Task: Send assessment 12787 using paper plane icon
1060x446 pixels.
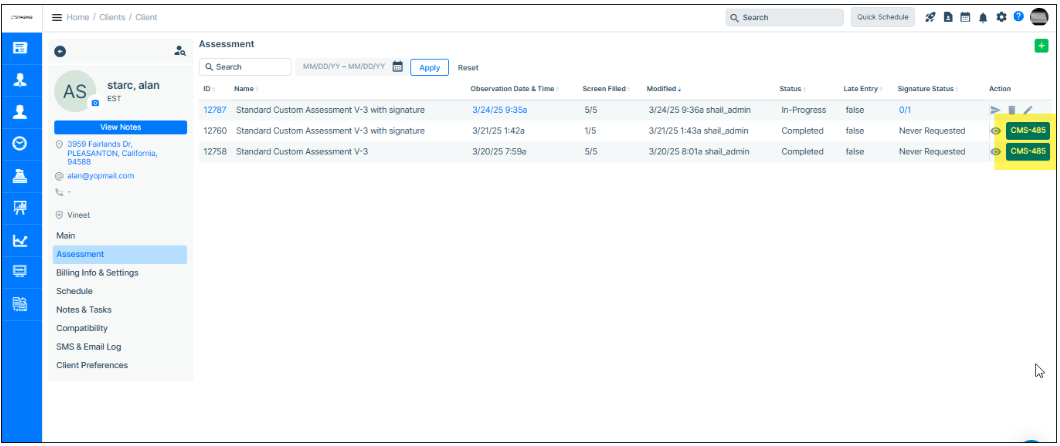Action: click(x=995, y=110)
